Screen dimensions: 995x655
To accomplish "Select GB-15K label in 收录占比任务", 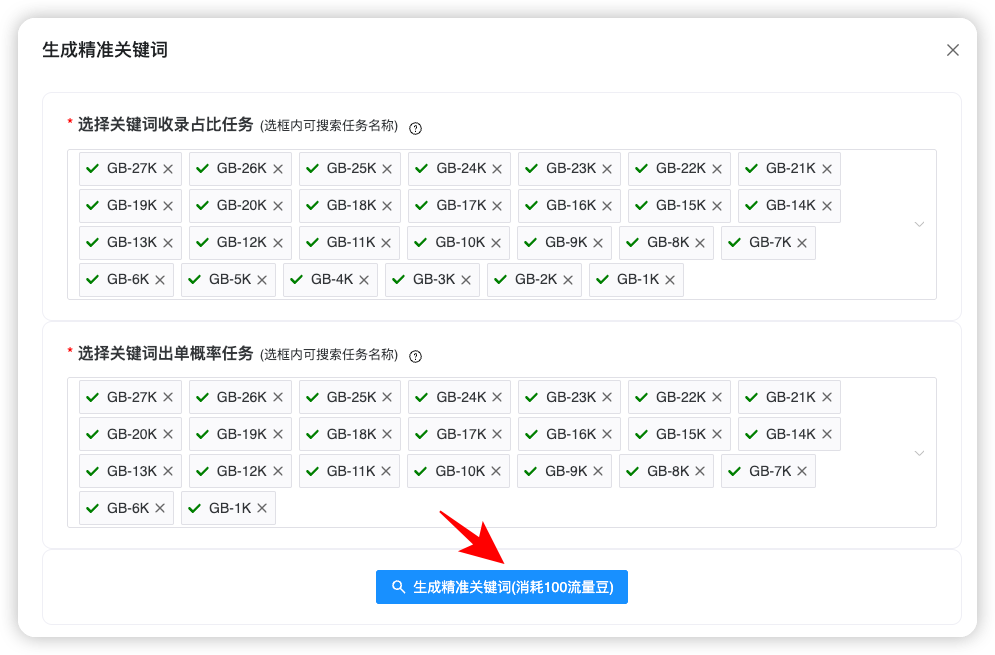I will [681, 205].
